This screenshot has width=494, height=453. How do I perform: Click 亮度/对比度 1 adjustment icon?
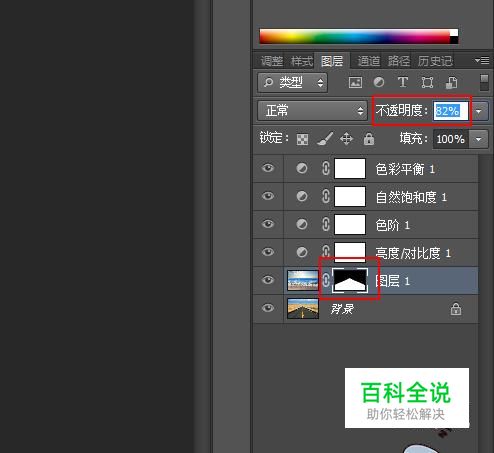(302, 252)
